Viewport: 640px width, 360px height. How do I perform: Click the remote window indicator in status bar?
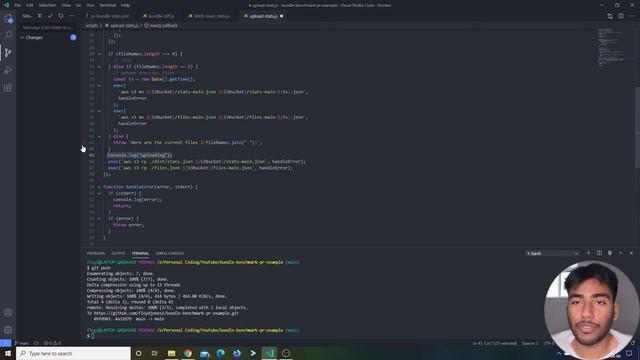pyautogui.click(x=5, y=343)
